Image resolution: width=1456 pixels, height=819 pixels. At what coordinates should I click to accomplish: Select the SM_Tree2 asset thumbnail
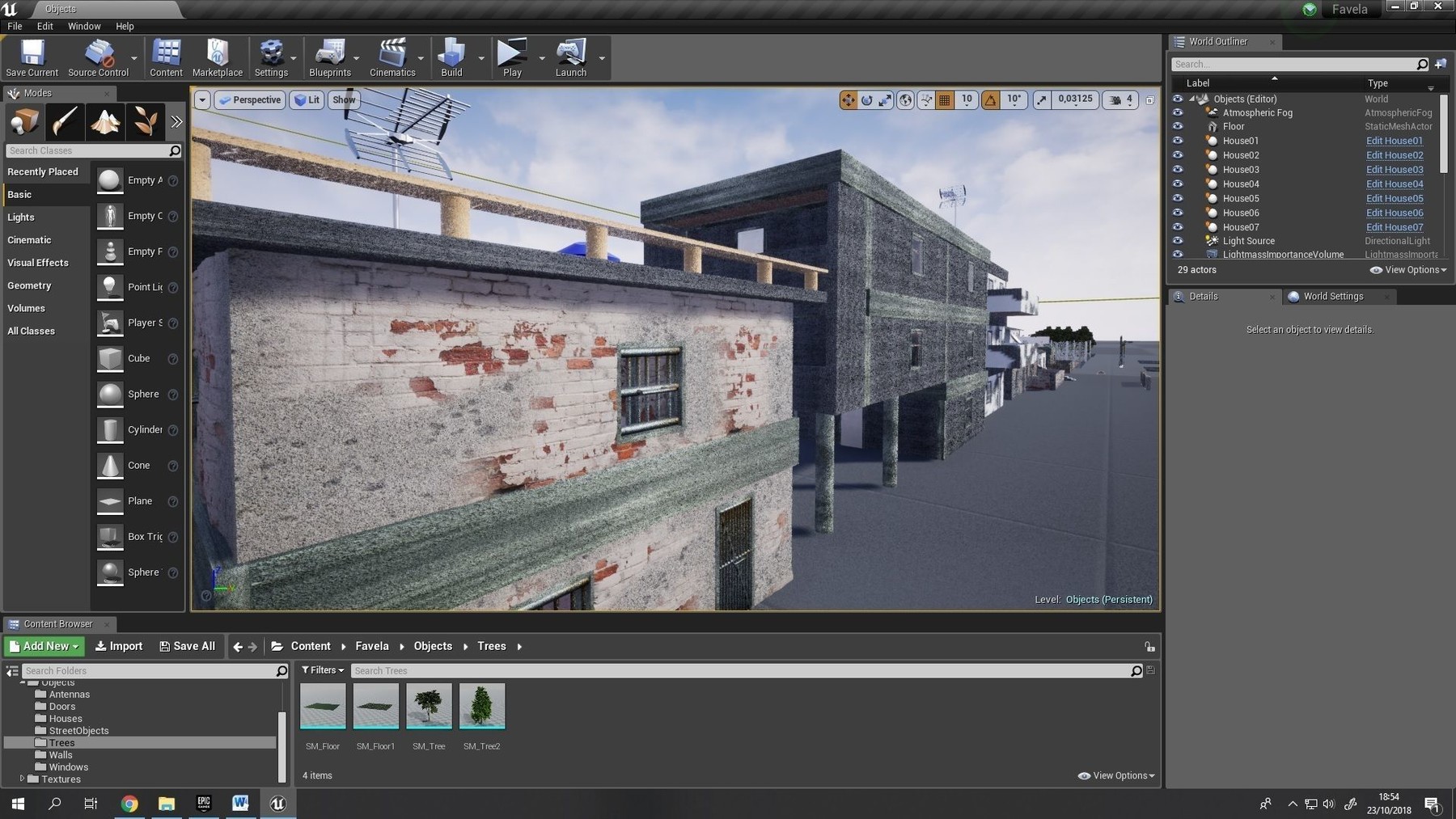(482, 706)
